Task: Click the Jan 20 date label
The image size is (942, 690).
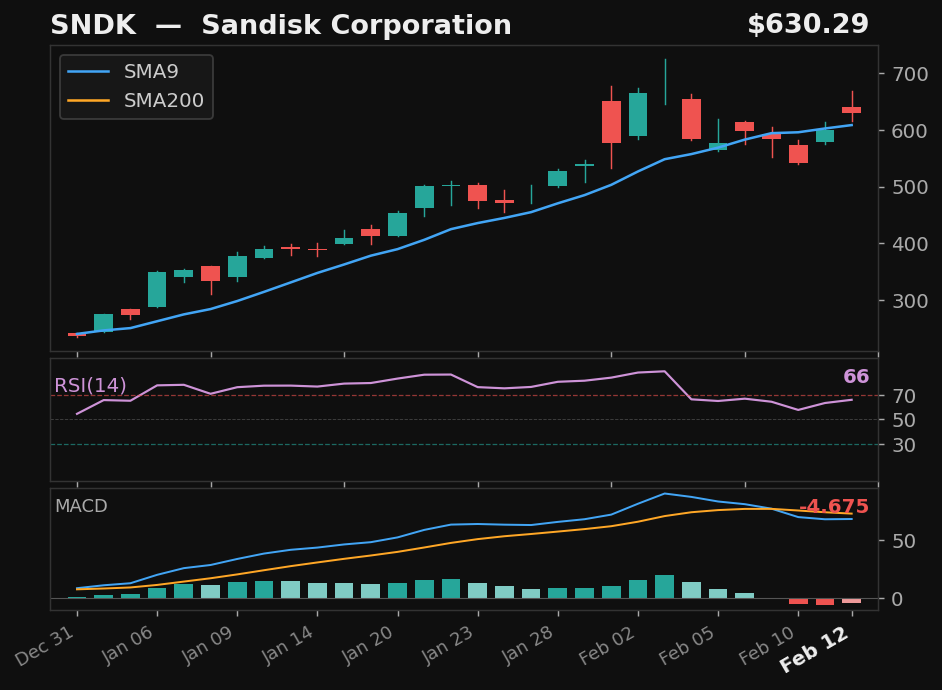Action: [x=368, y=644]
